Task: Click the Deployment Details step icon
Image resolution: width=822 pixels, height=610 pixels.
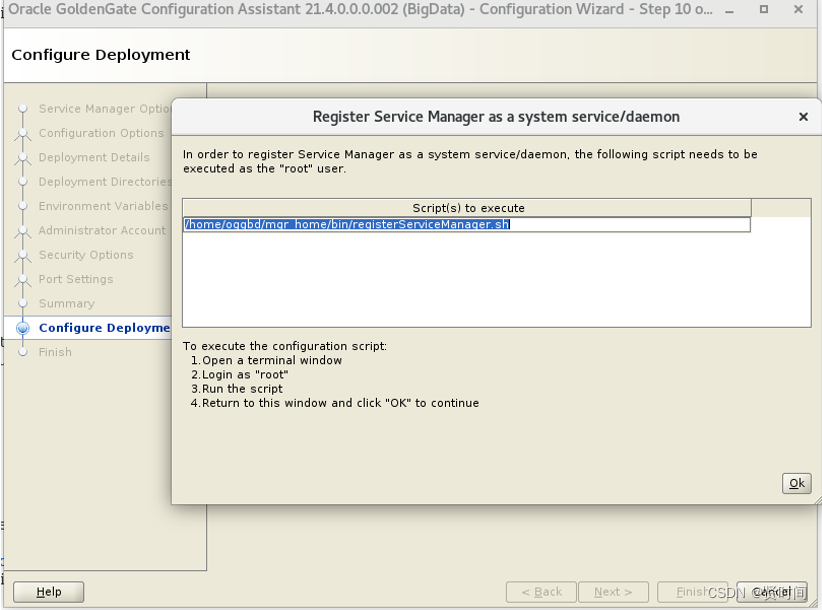Action: (23, 157)
